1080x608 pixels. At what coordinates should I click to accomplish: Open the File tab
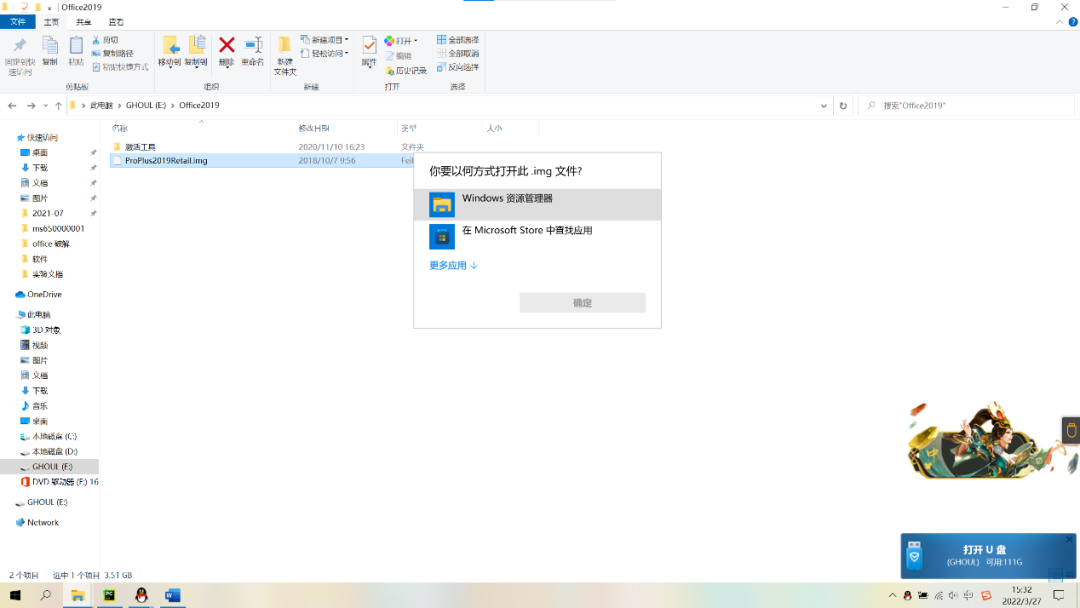tap(17, 22)
